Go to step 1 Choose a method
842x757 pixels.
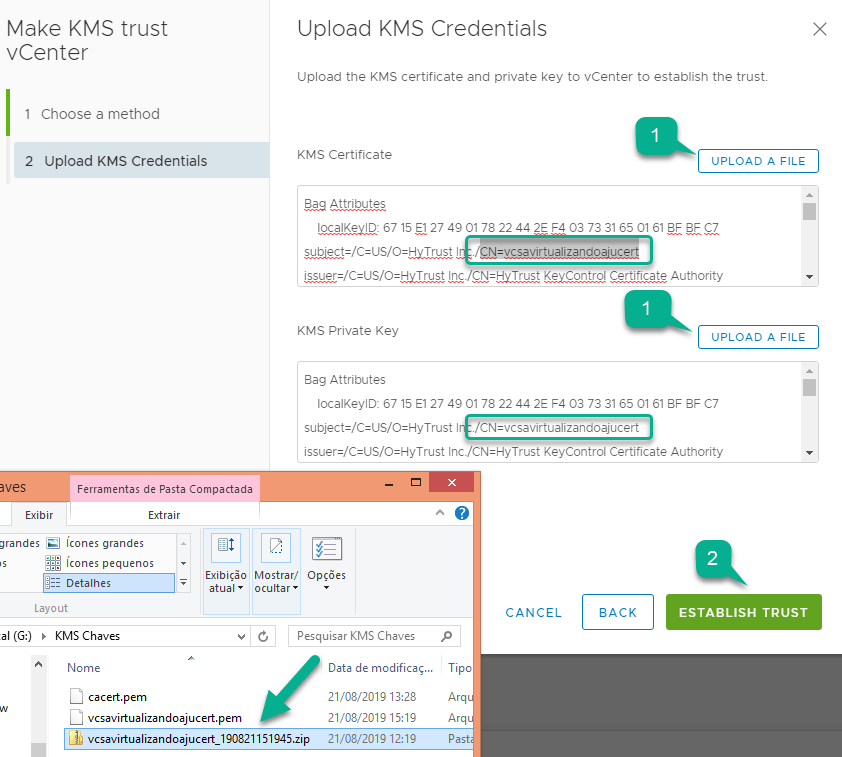(x=100, y=114)
